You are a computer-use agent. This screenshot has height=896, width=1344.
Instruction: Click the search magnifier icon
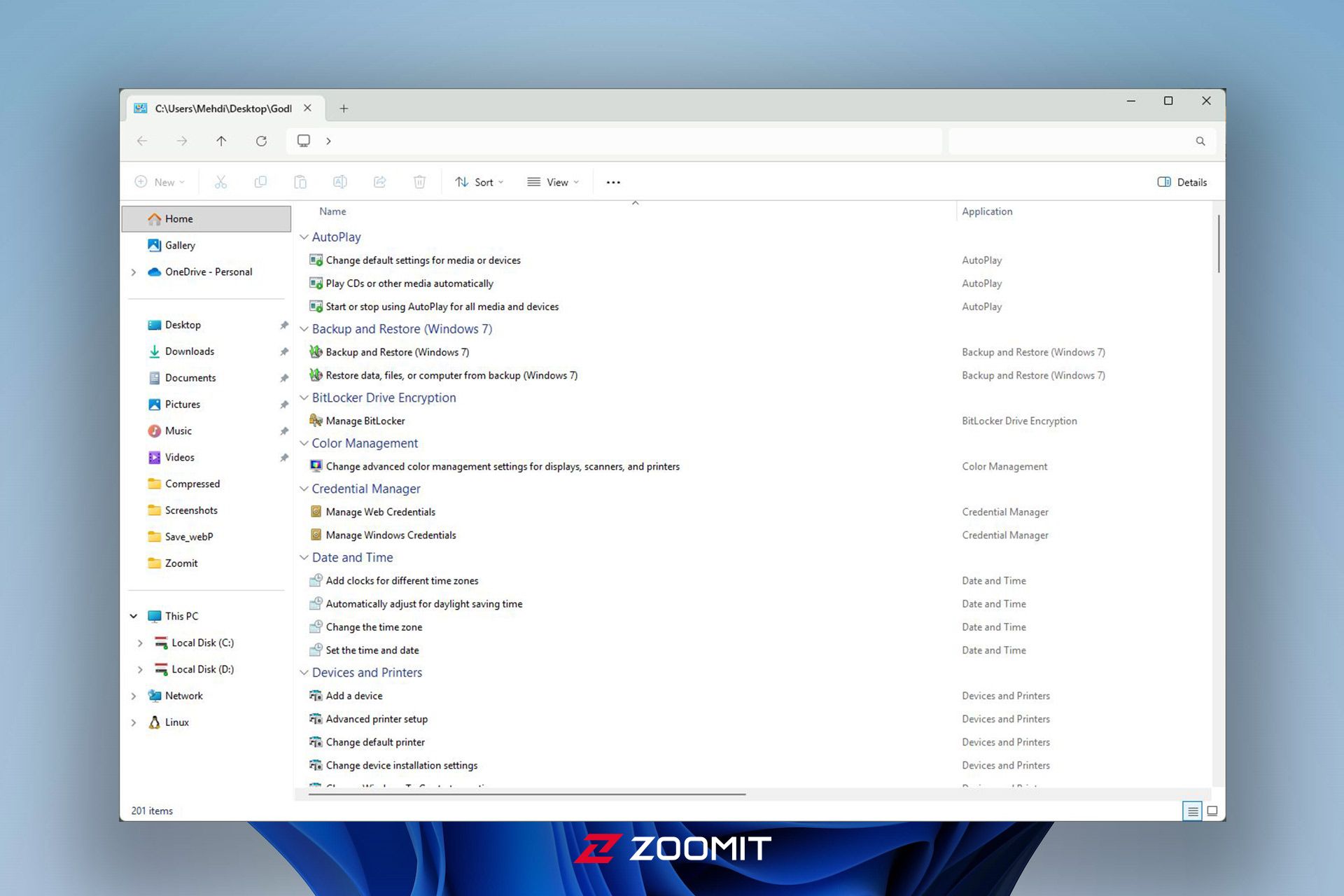pyautogui.click(x=1200, y=141)
